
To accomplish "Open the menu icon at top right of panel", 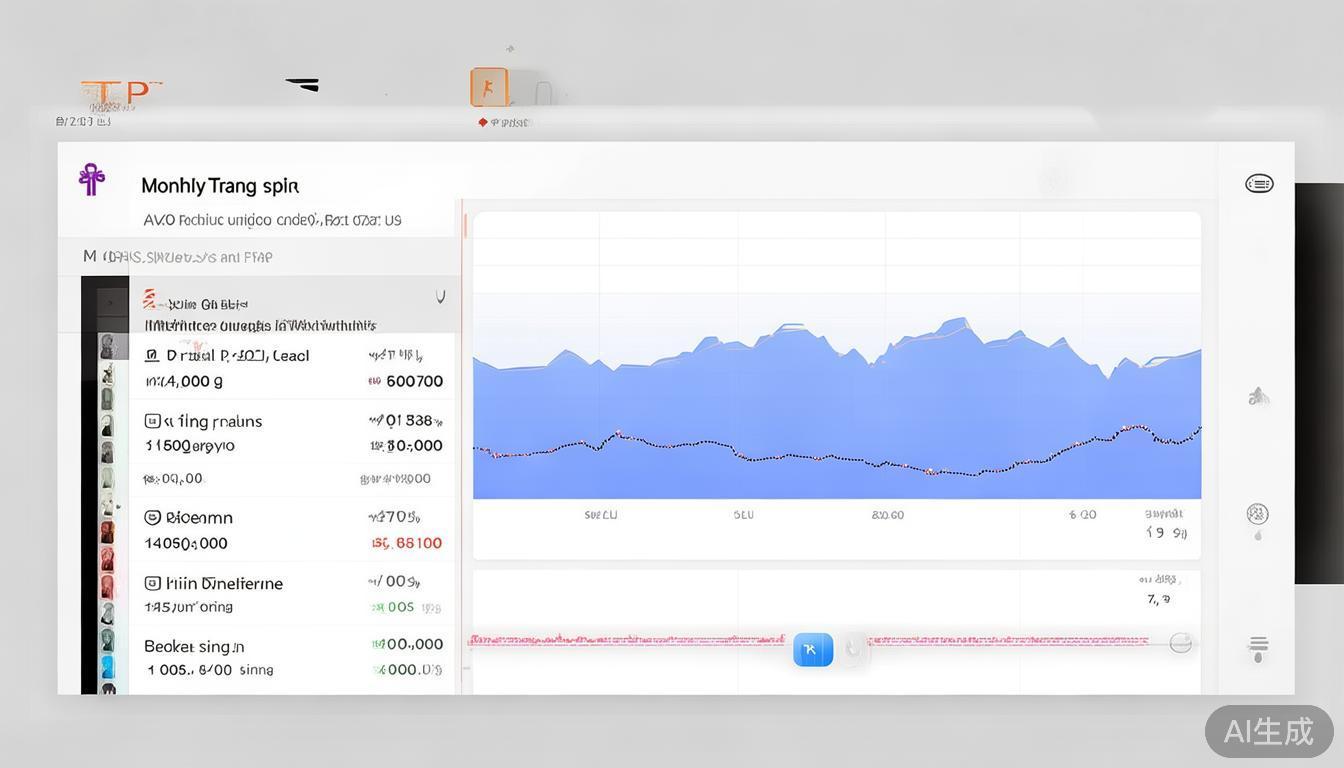I will pyautogui.click(x=1258, y=183).
